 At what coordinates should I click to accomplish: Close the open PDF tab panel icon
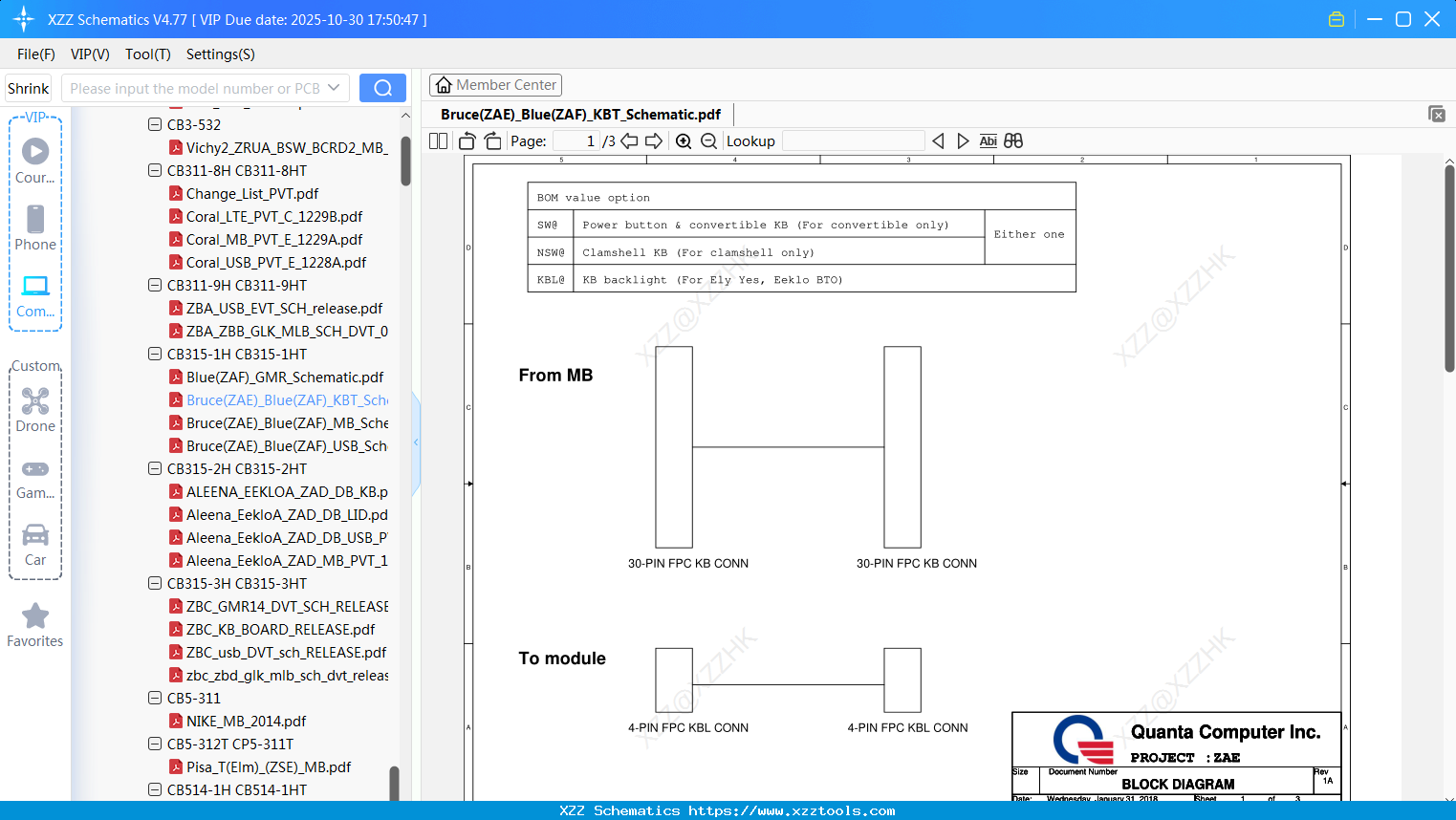click(1437, 114)
